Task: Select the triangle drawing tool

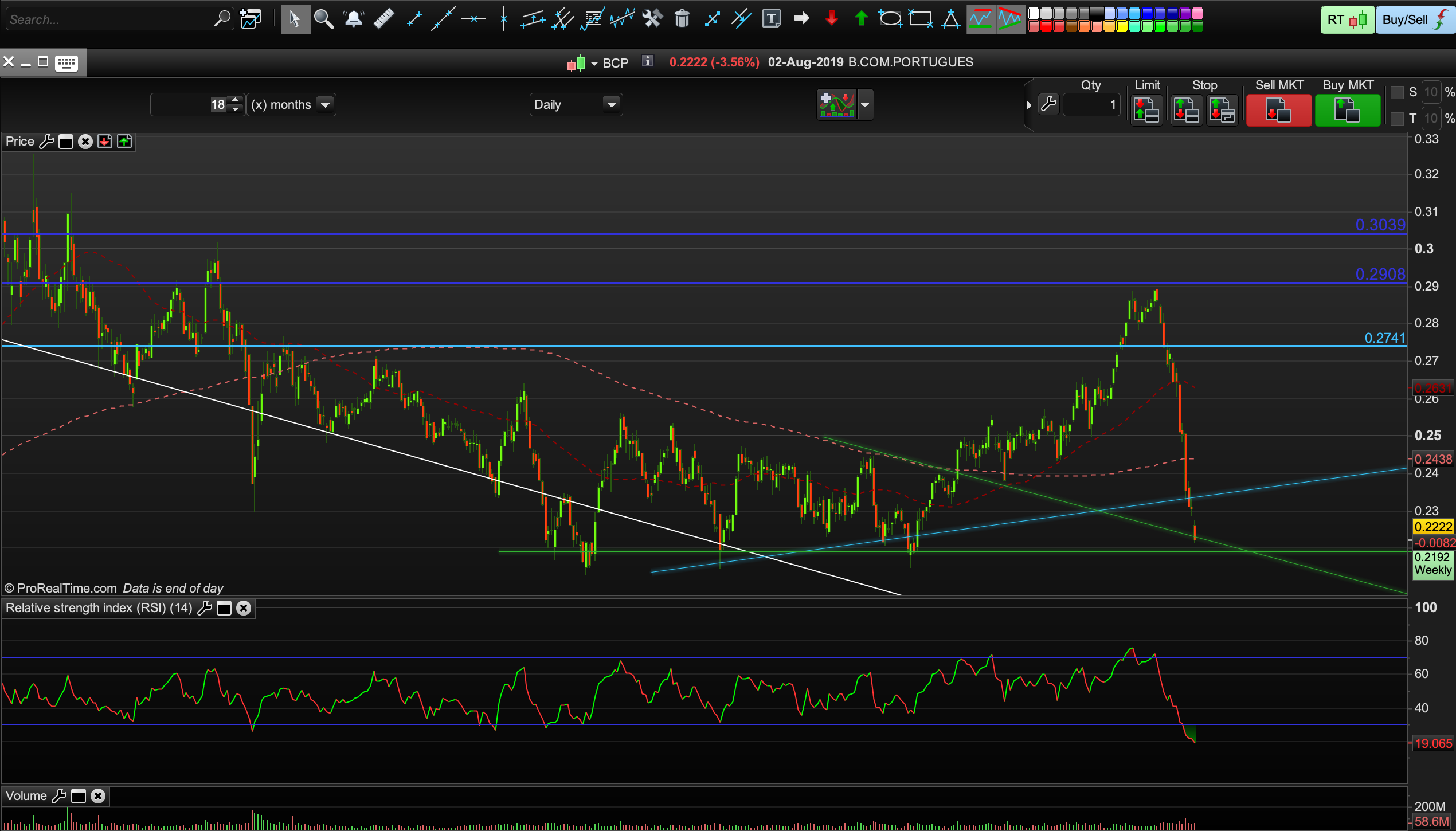Action: click(x=950, y=19)
